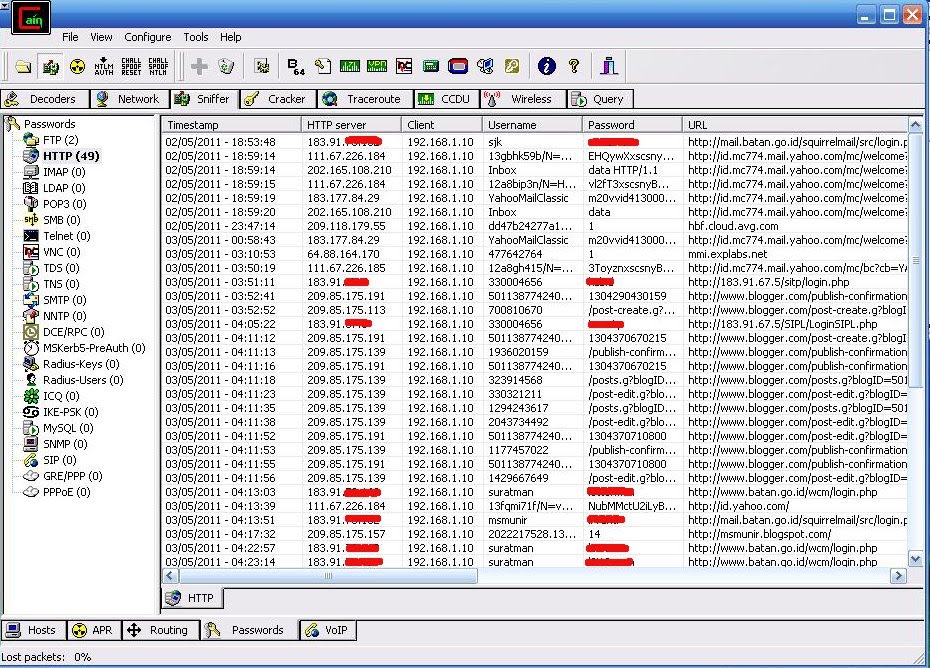Sort list by the Username column header
This screenshot has width=930, height=668.
[532, 125]
